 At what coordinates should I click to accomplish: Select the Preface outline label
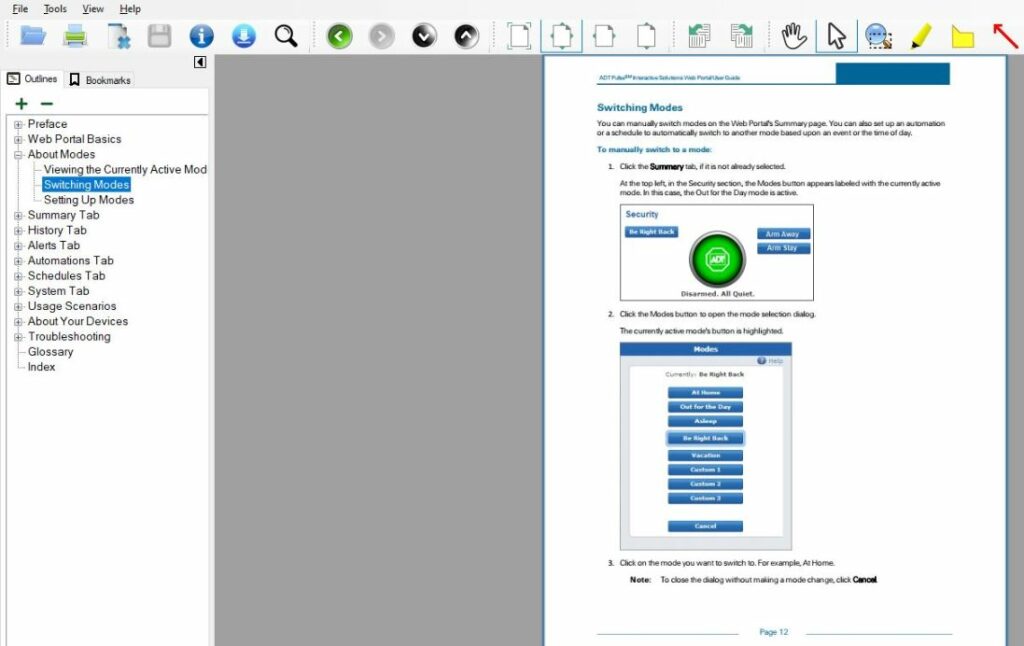point(47,124)
